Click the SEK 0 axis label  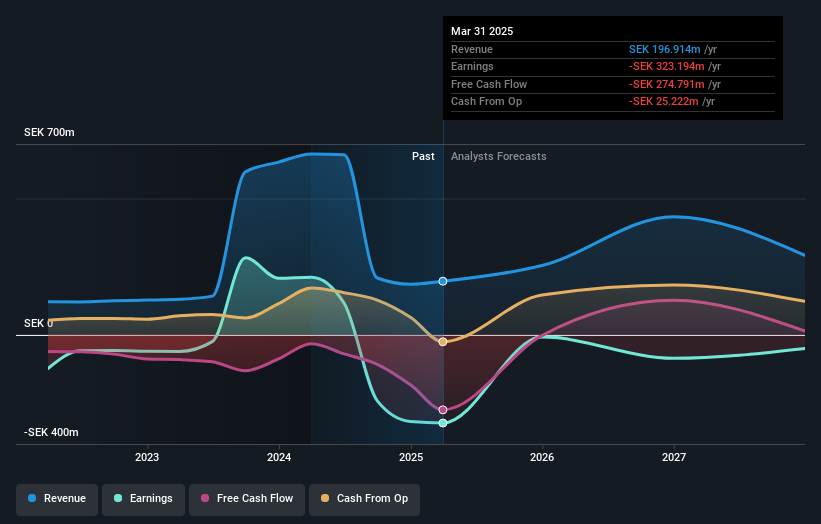[38, 324]
